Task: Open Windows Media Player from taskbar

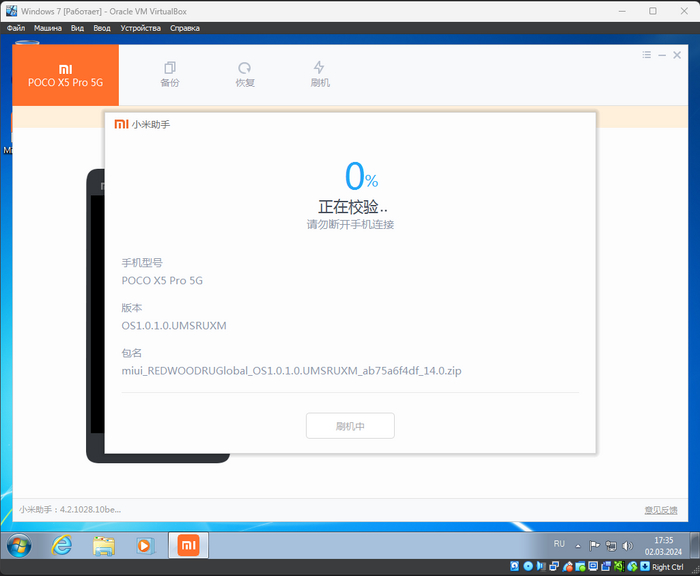Action: [x=145, y=546]
